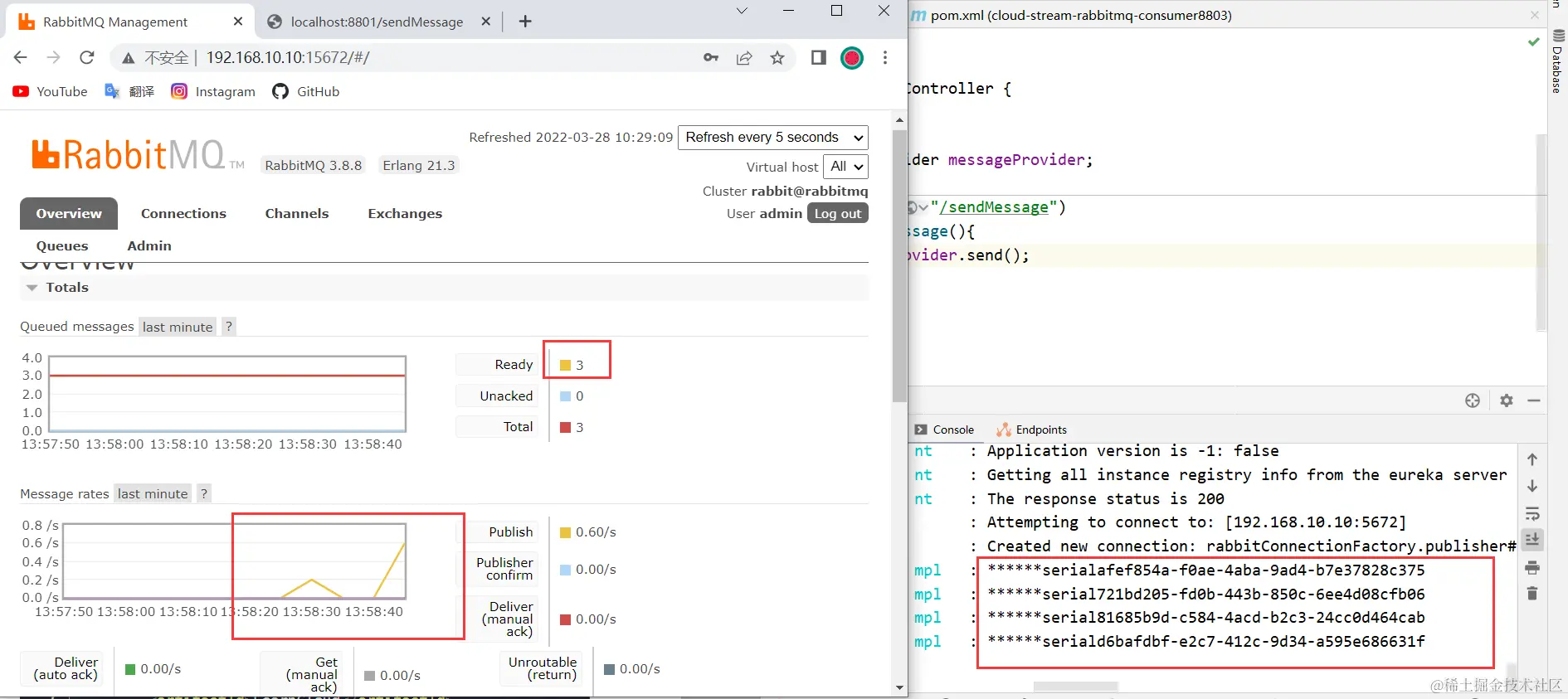Viewport: 1568px width, 699px height.
Task: Open the 翻译 bookmark
Action: [x=129, y=91]
